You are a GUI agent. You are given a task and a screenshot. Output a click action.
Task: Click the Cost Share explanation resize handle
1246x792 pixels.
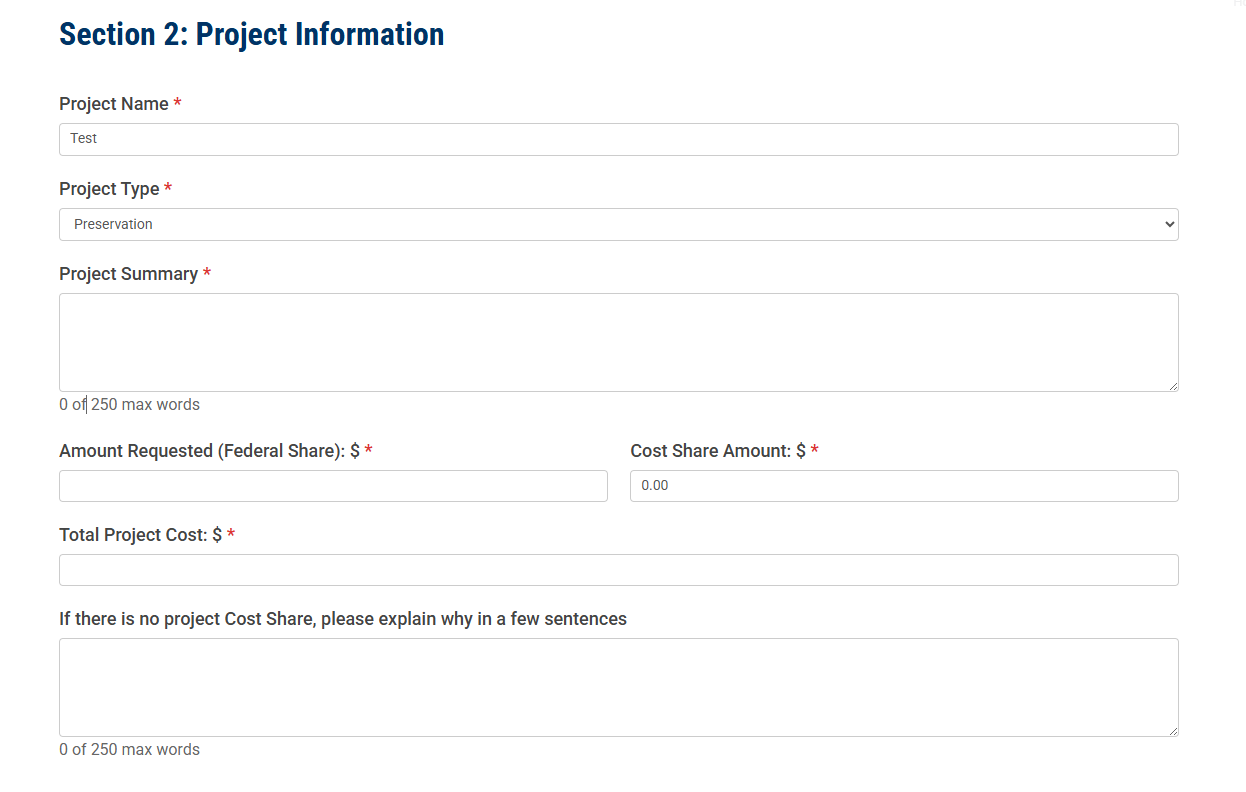(x=1173, y=731)
